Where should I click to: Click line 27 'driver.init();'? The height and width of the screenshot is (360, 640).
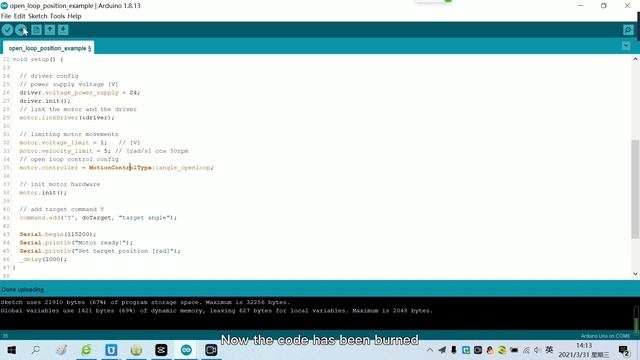[45, 101]
